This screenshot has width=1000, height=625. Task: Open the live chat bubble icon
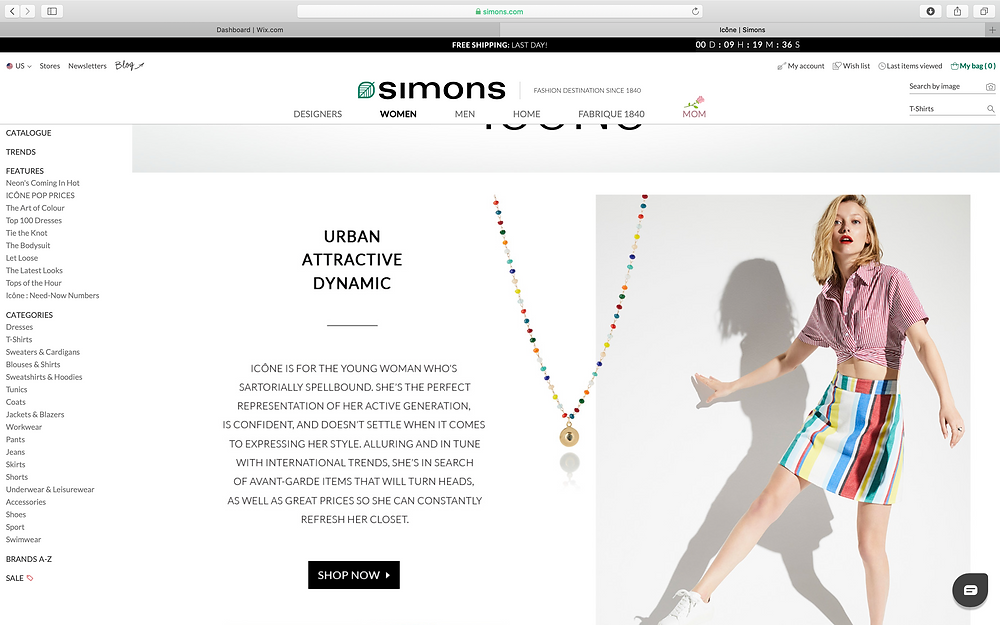click(970, 590)
